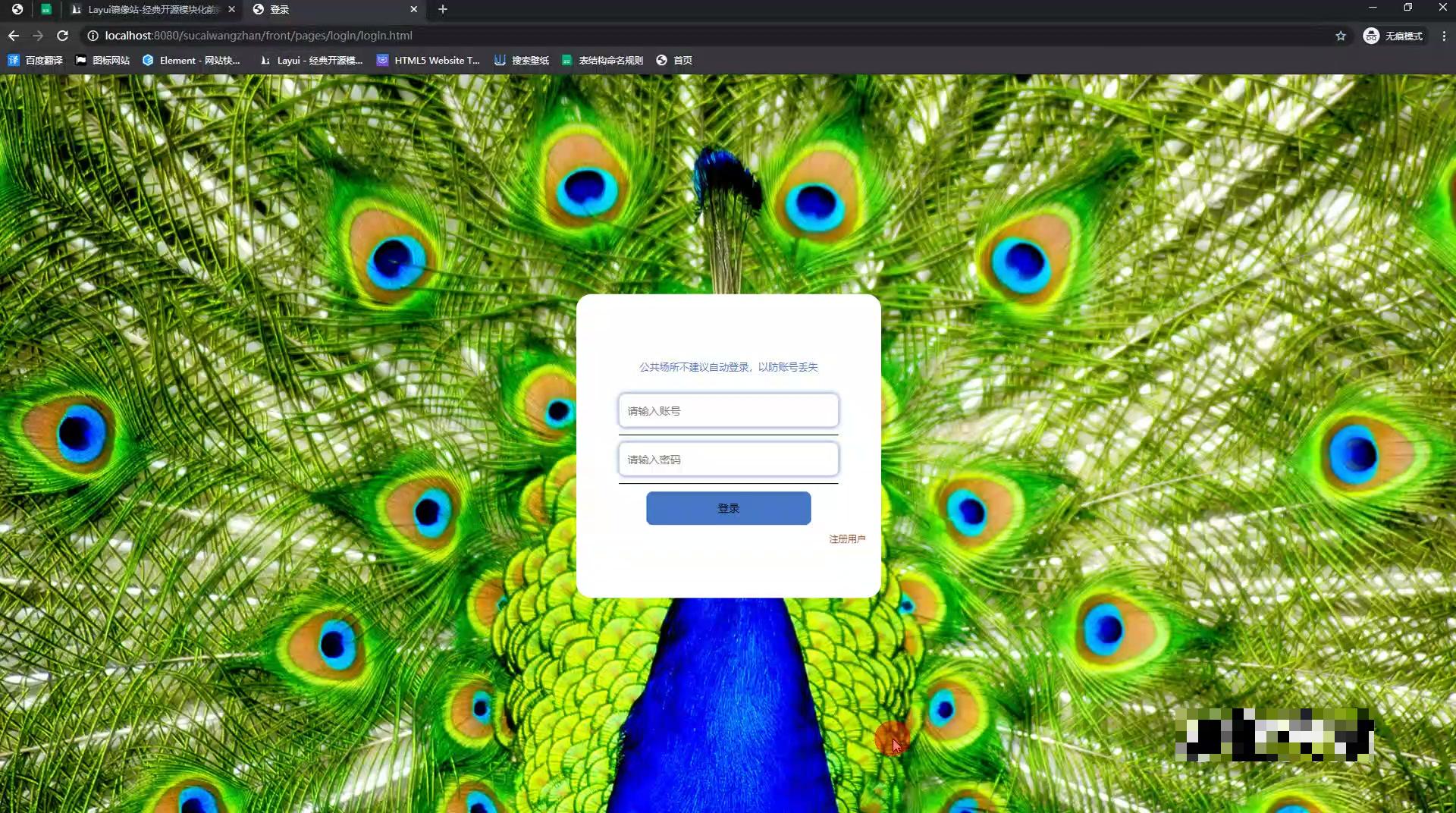Go back using the browser back arrow
Screen dimensions: 1456x813
[x=14, y=36]
